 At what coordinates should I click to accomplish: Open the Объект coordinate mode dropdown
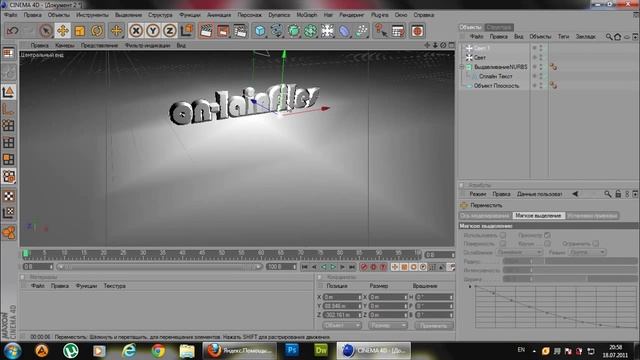click(x=342, y=325)
